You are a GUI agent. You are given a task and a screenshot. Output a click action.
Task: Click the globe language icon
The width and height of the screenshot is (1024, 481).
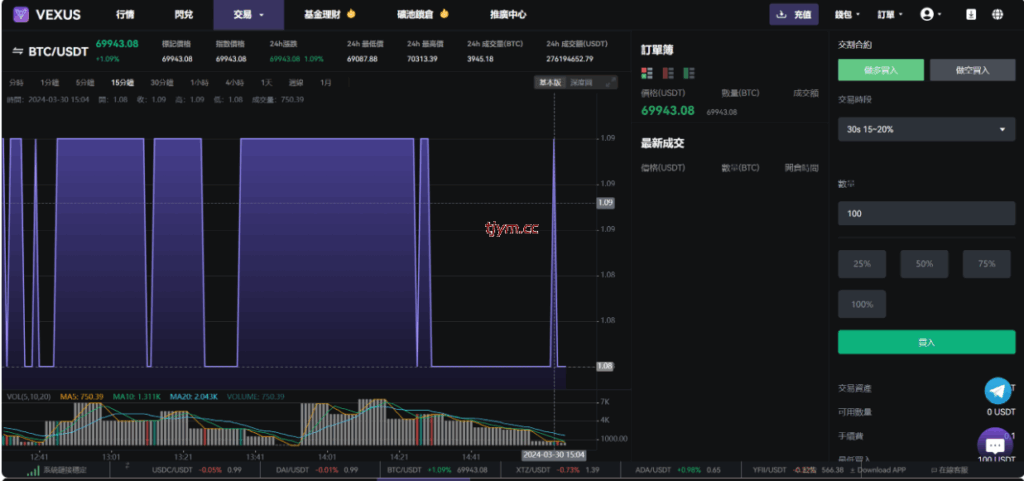(x=997, y=15)
